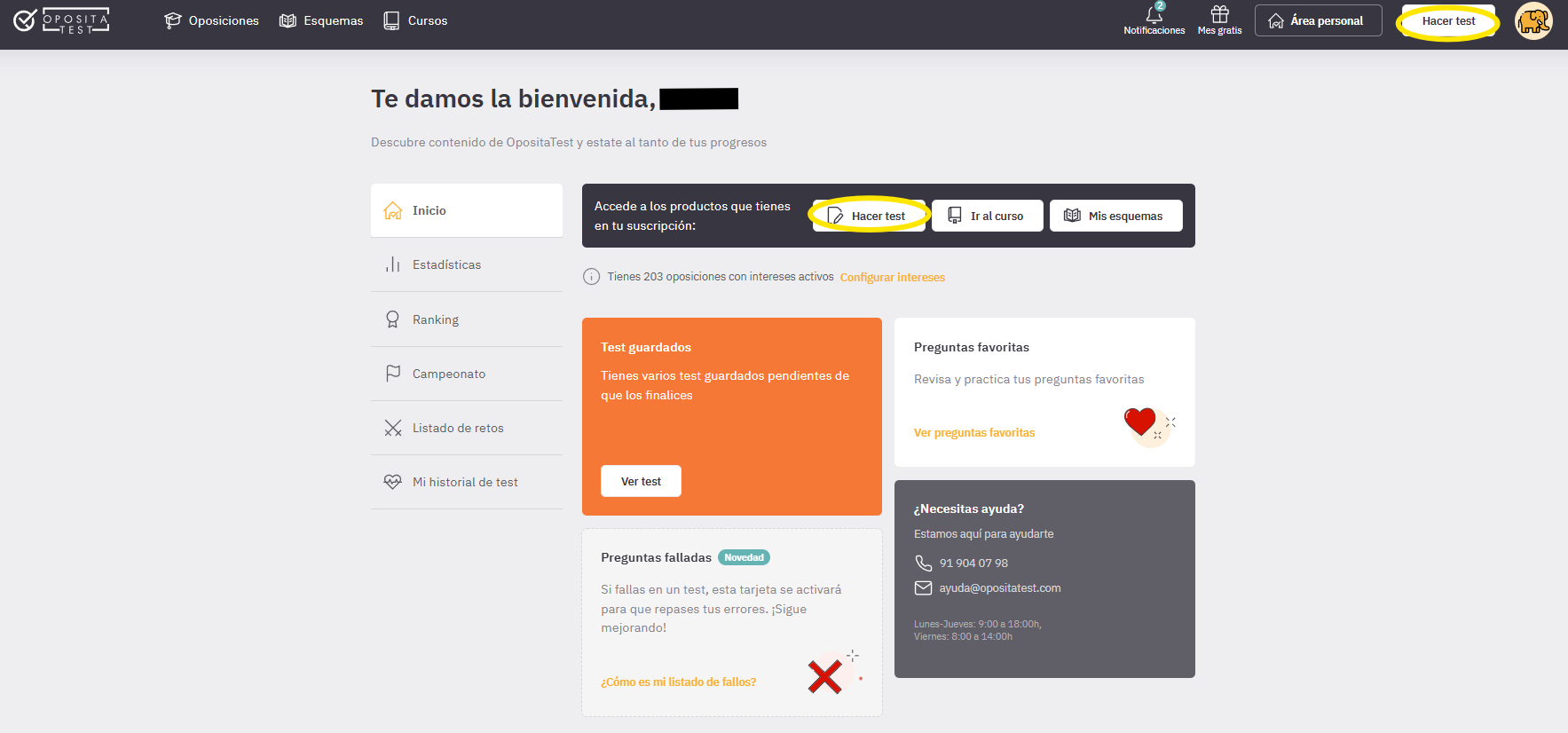The image size is (1568, 733).
Task: Click the info icon beside oposiciones count
Action: click(591, 277)
